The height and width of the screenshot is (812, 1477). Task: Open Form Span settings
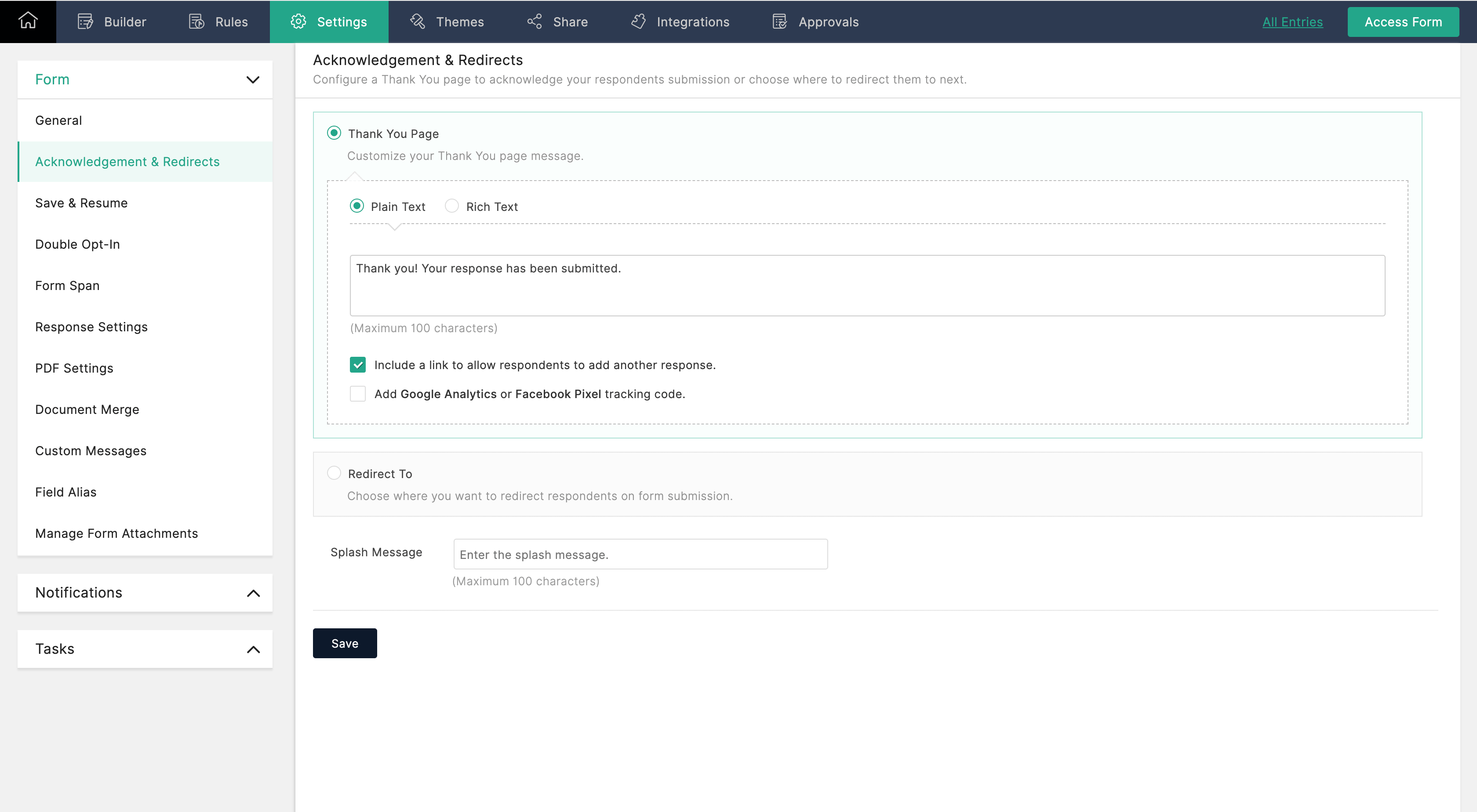[x=145, y=285]
